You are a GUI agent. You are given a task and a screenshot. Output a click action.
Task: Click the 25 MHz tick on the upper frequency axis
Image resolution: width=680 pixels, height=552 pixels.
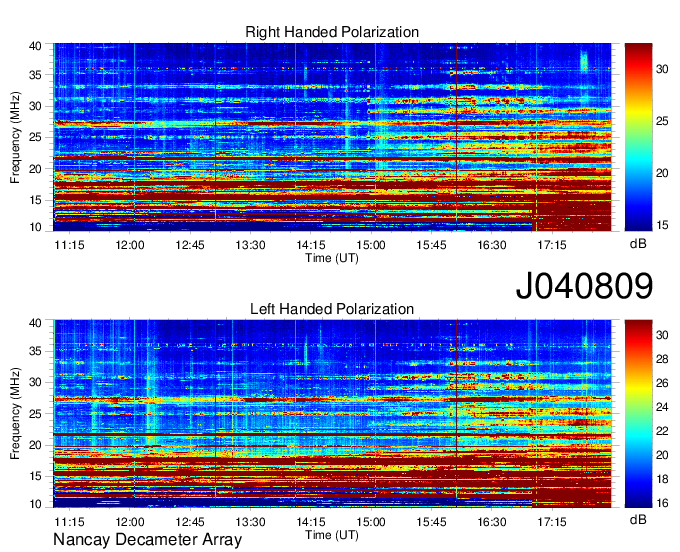(x=35, y=137)
